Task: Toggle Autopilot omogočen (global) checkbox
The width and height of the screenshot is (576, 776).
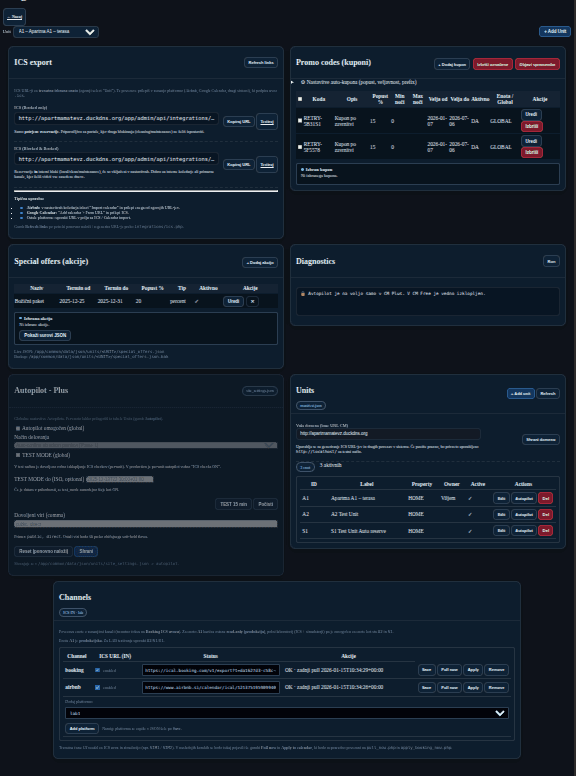Action: (18, 429)
